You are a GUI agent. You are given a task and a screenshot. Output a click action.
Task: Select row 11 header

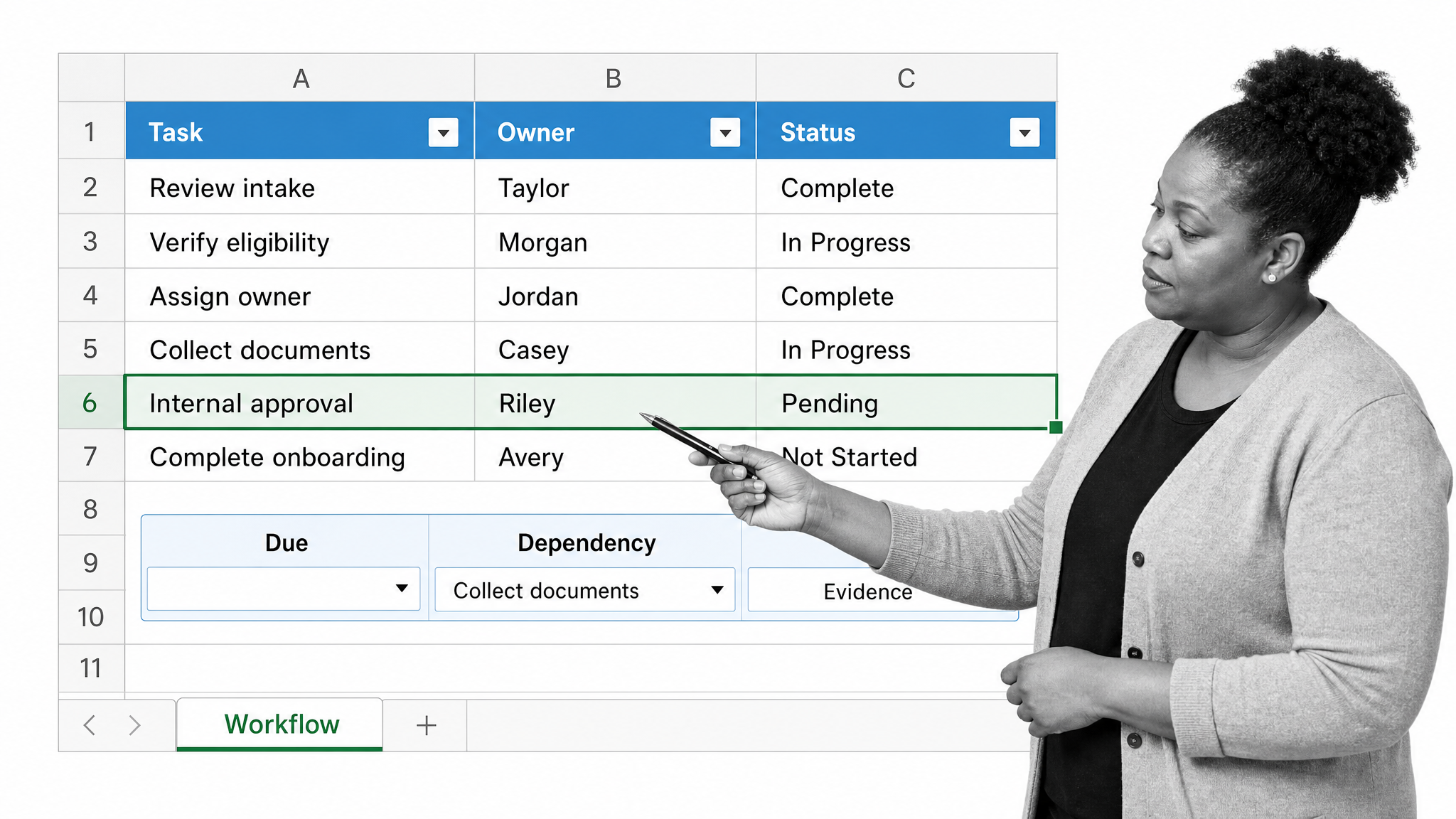click(x=91, y=668)
